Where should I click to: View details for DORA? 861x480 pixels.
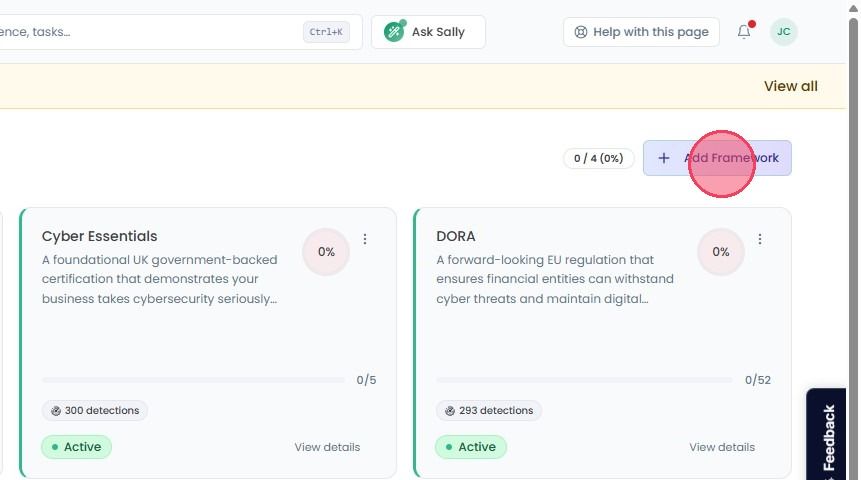[722, 447]
